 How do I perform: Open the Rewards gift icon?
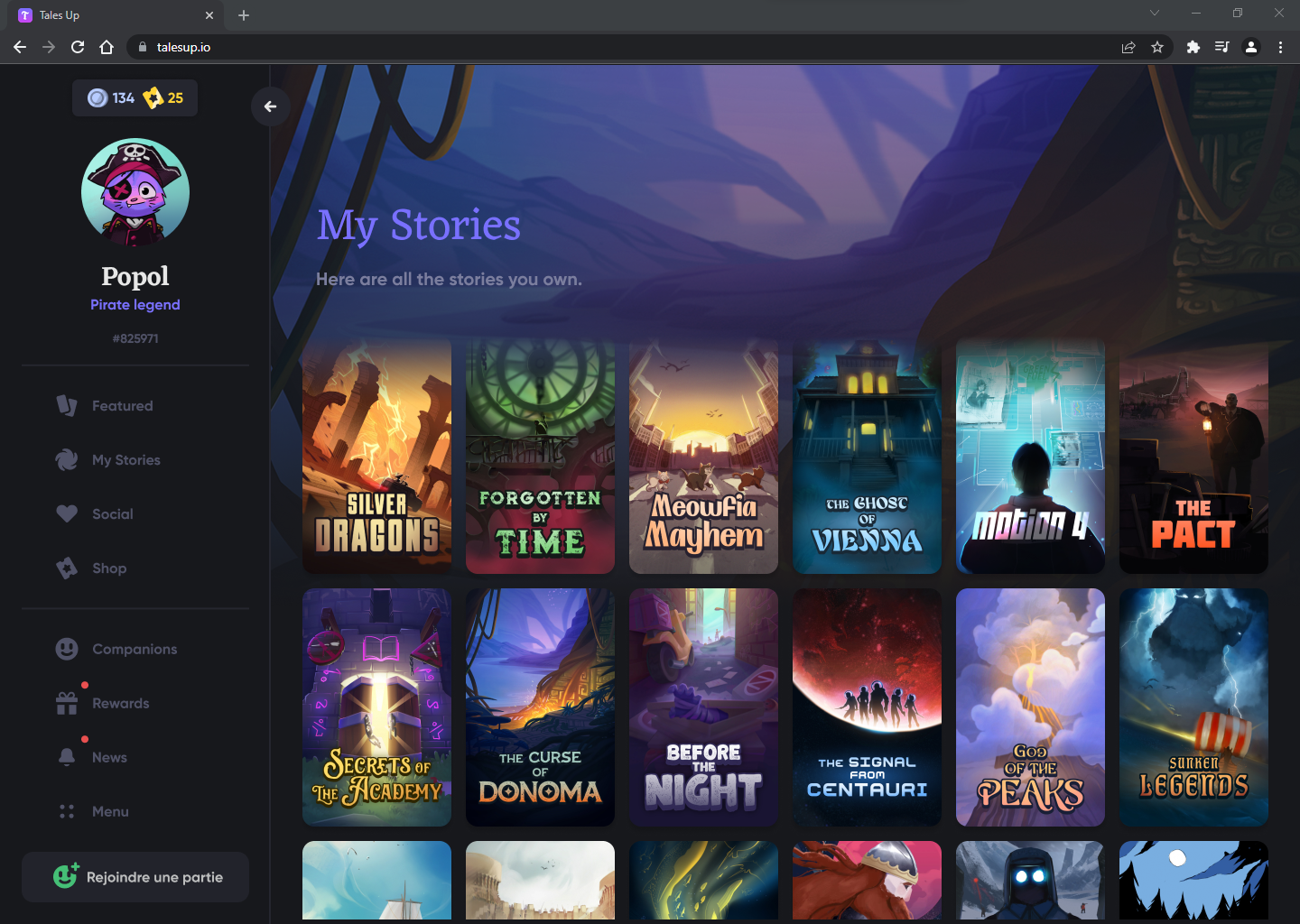[67, 704]
